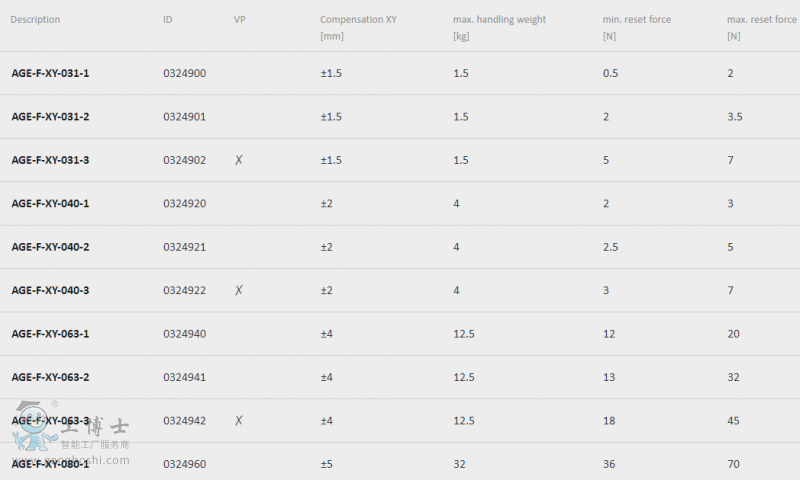
Task: Select ID number 0324941
Action: [185, 377]
